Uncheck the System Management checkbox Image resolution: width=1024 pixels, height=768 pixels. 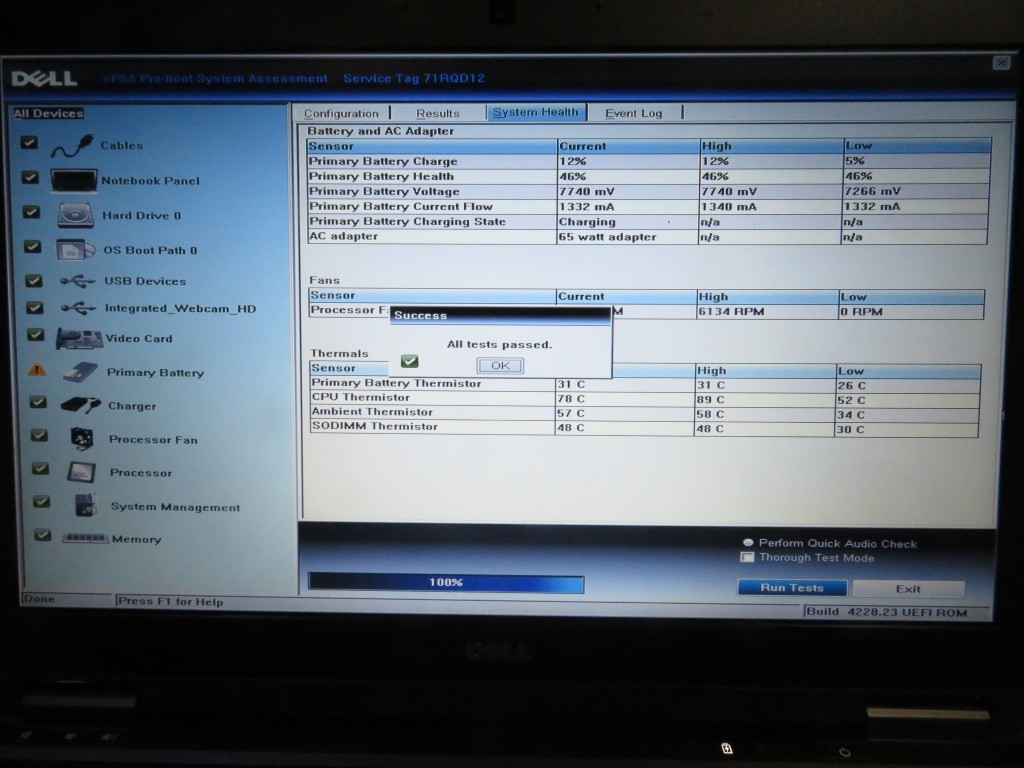click(x=42, y=502)
